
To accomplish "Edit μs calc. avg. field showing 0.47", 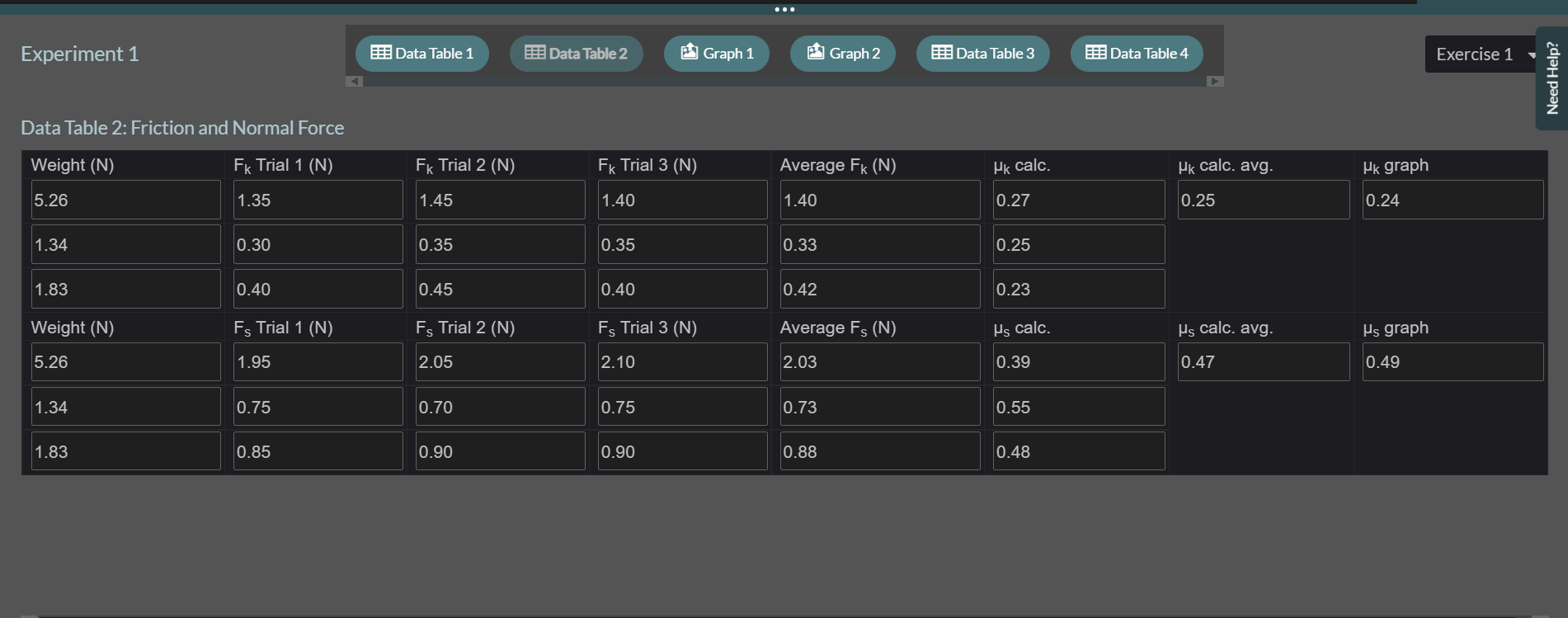I will pos(1264,362).
